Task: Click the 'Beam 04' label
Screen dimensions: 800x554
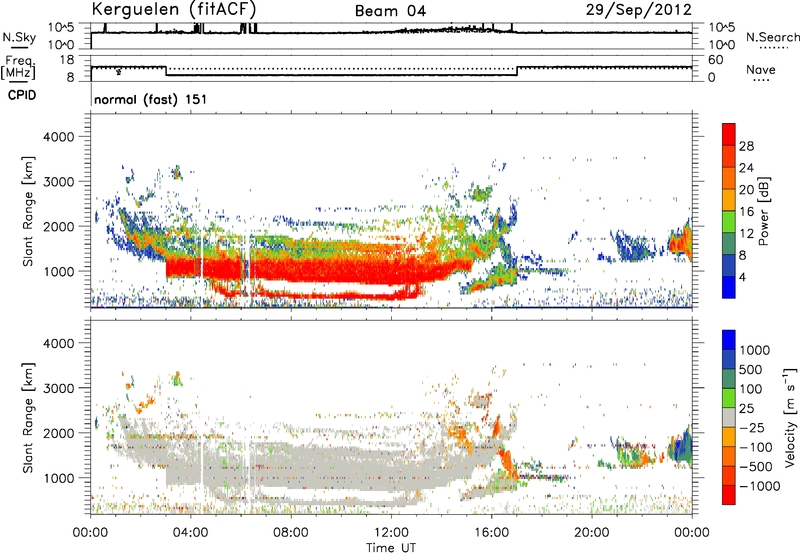Action: [x=390, y=11]
